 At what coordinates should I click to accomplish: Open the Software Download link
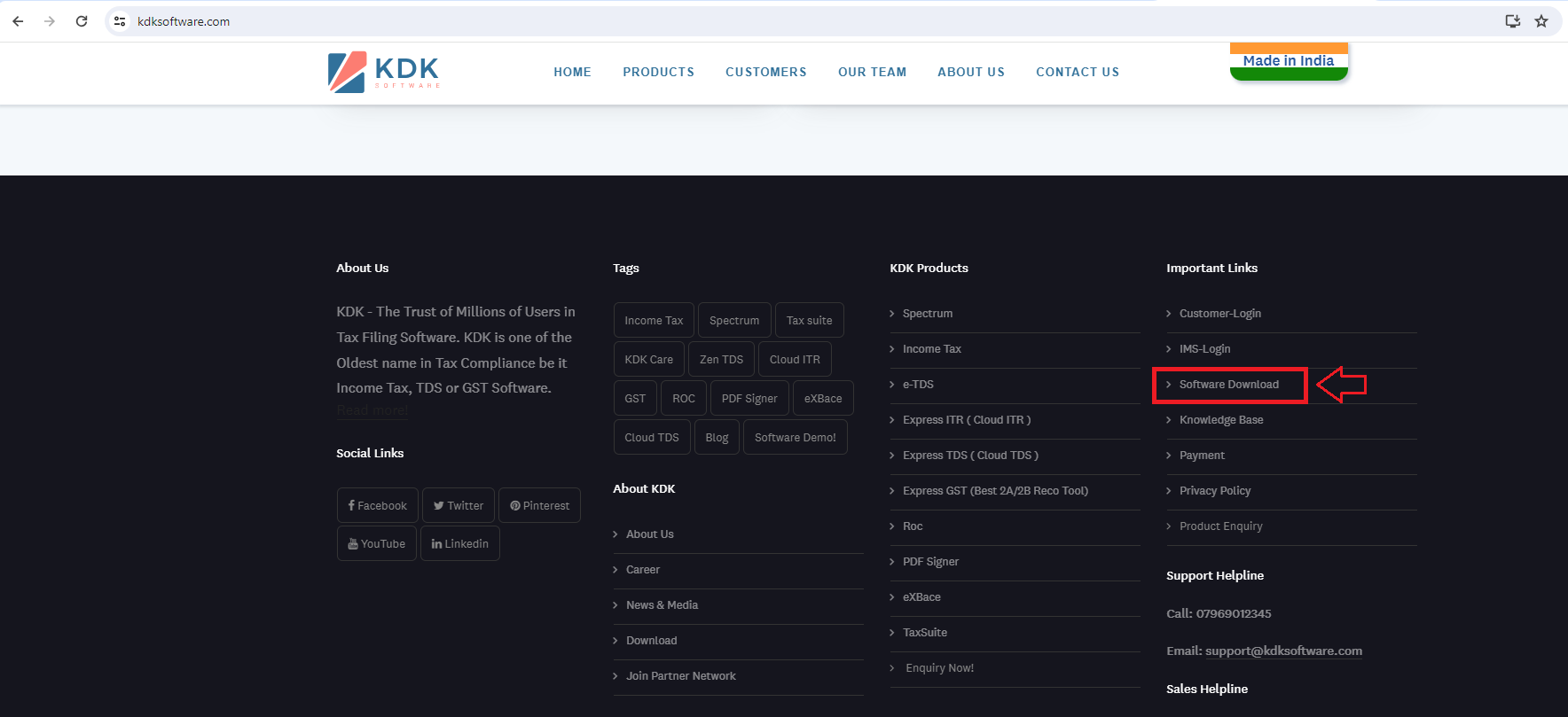coord(1229,384)
